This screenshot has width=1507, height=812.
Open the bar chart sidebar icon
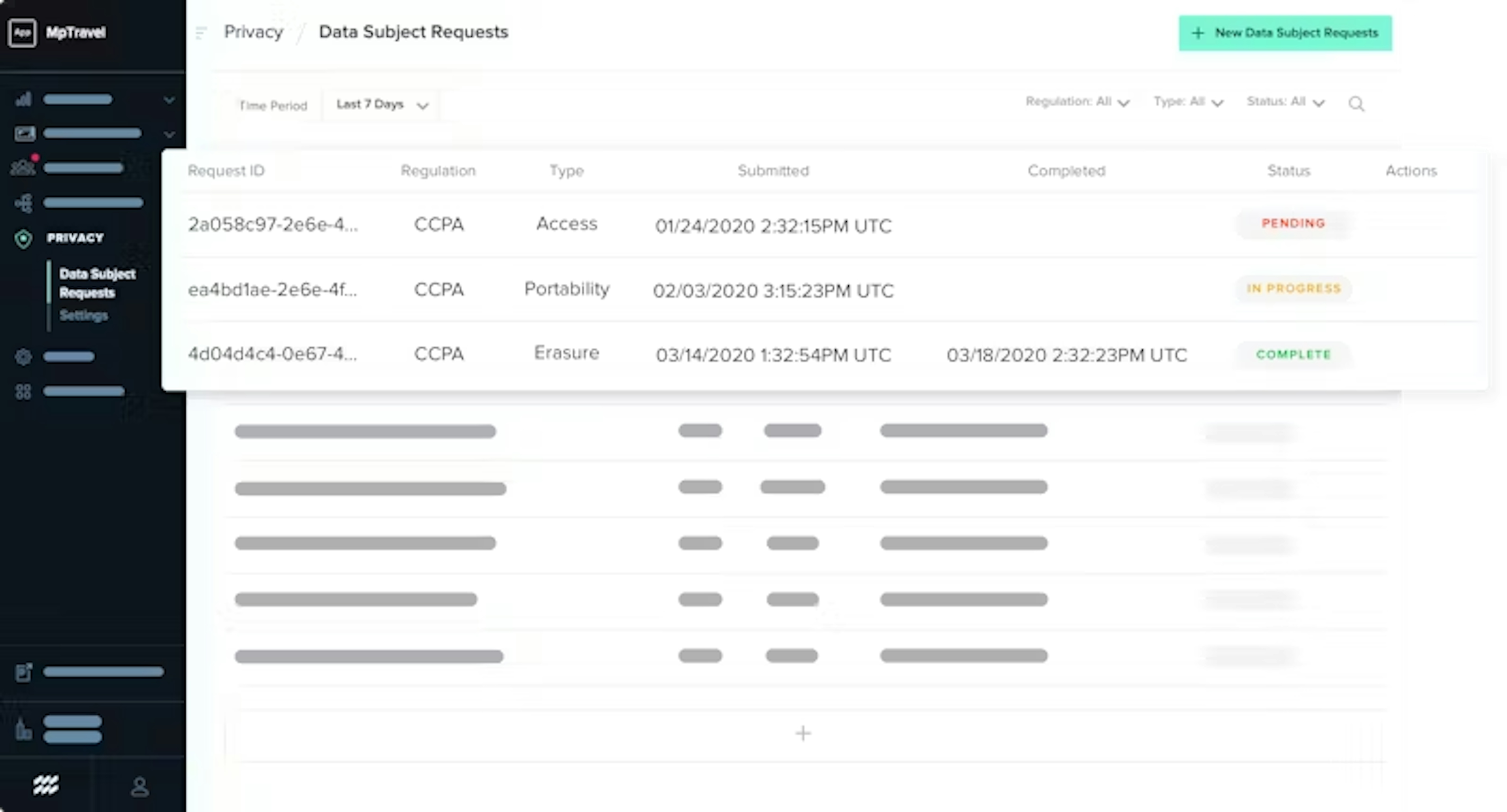pyautogui.click(x=24, y=99)
